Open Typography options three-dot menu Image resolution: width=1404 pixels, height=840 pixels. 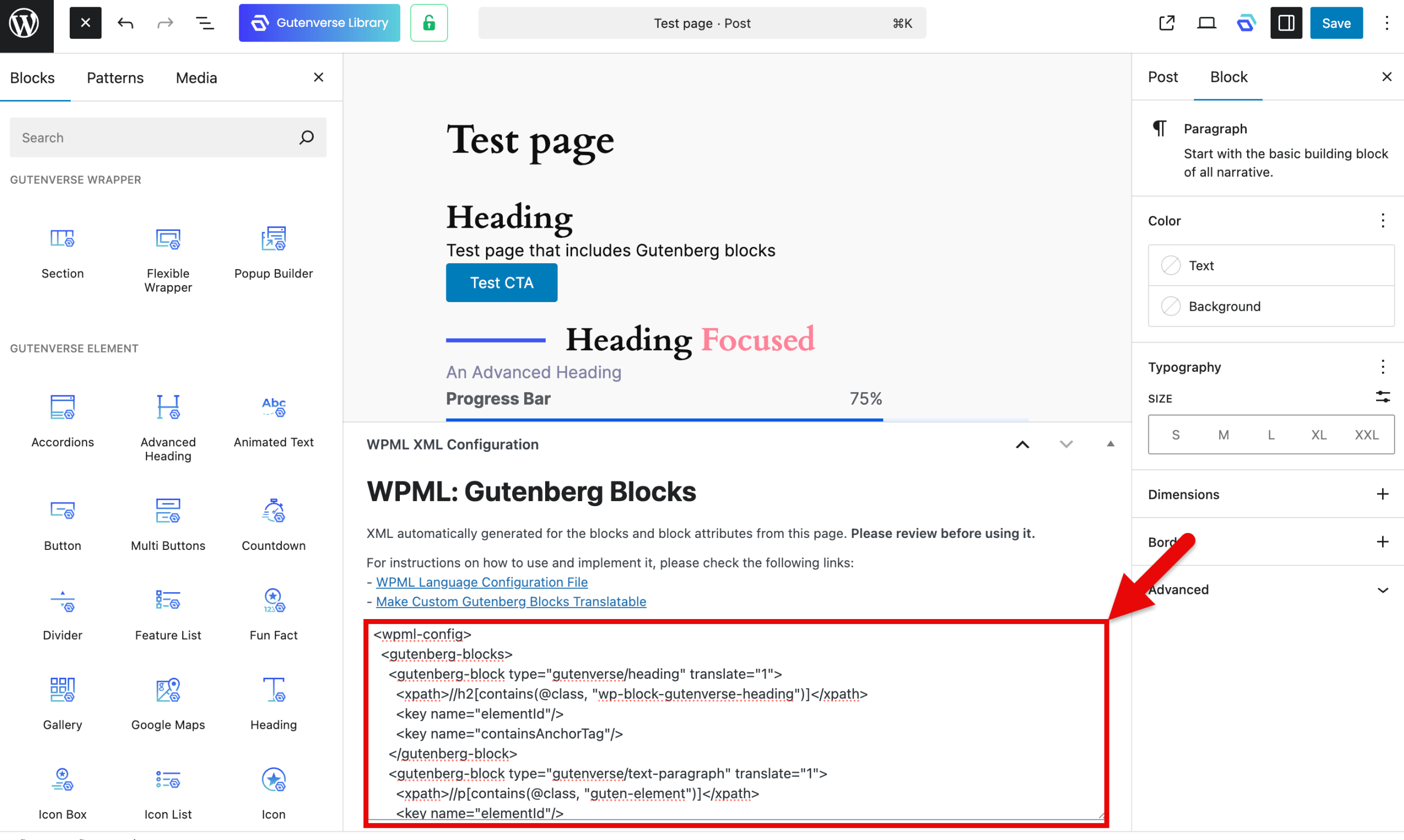click(1383, 367)
